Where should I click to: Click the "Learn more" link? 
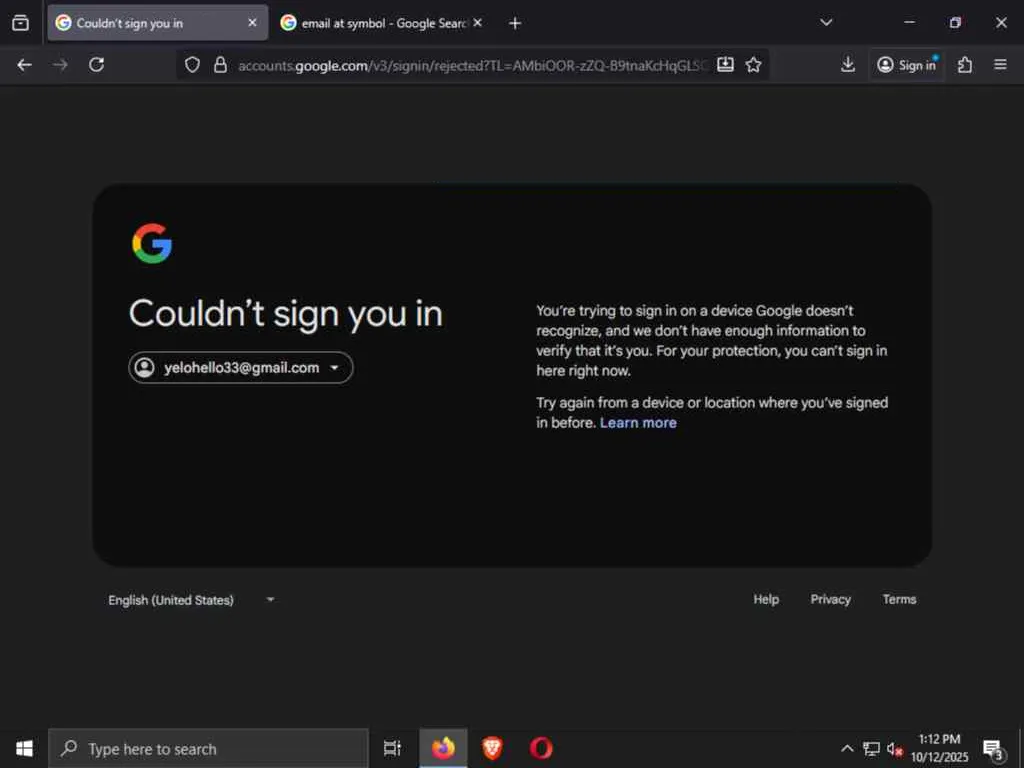coord(638,423)
